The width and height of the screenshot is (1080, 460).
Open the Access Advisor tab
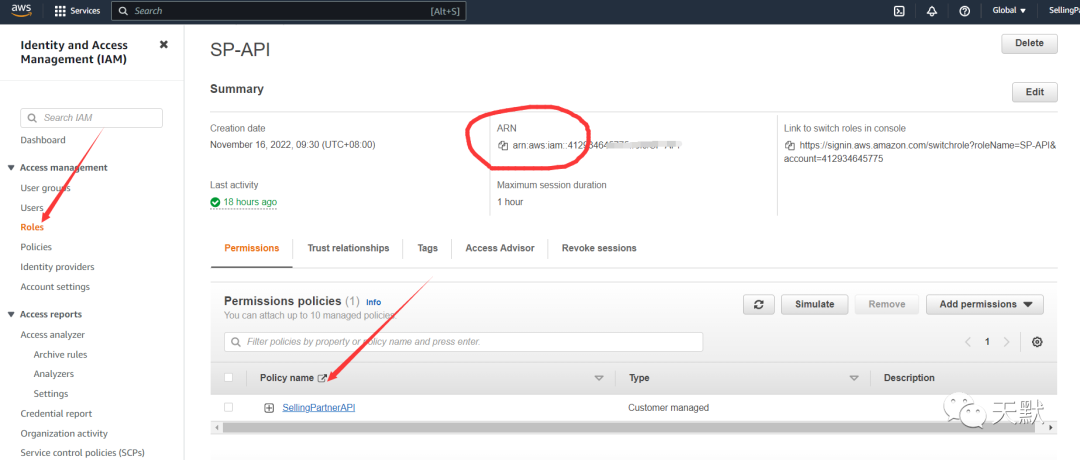[x=500, y=248]
